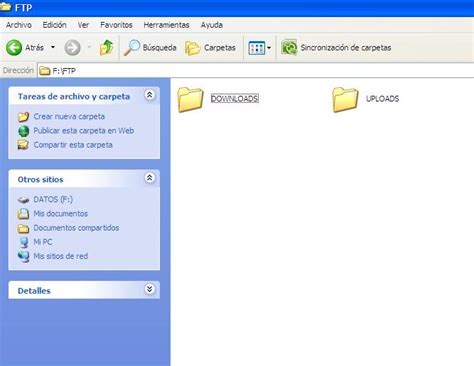The height and width of the screenshot is (366, 474).
Task: Open Mis documentos link
Action: pos(61,214)
